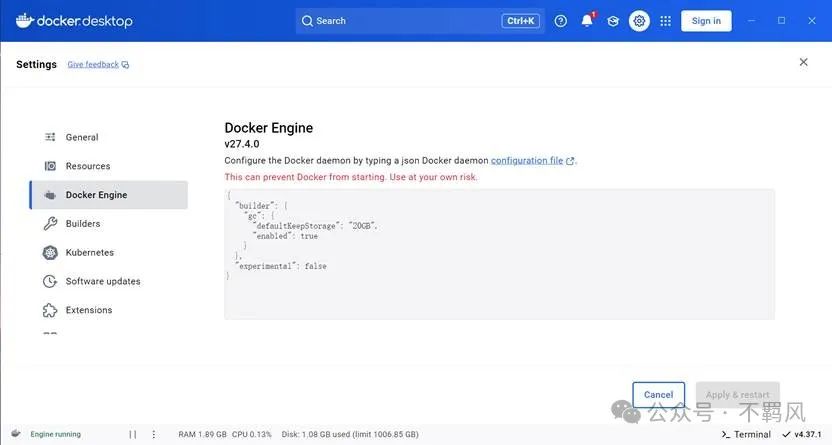Select General in the settings sidebar
The height and width of the screenshot is (445, 832).
point(109,137)
